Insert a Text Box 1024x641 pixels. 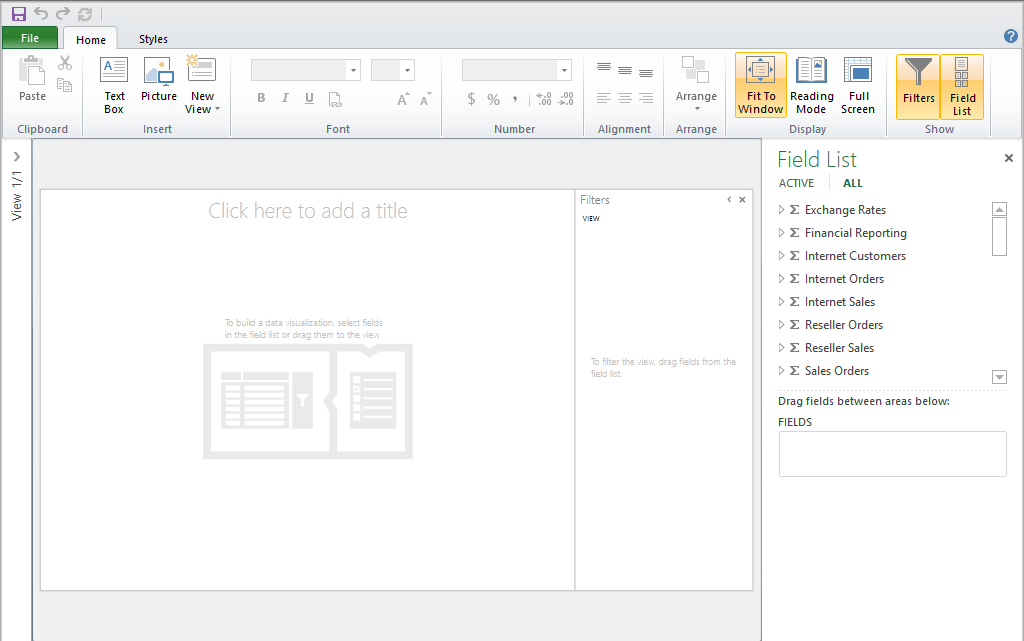pos(114,85)
